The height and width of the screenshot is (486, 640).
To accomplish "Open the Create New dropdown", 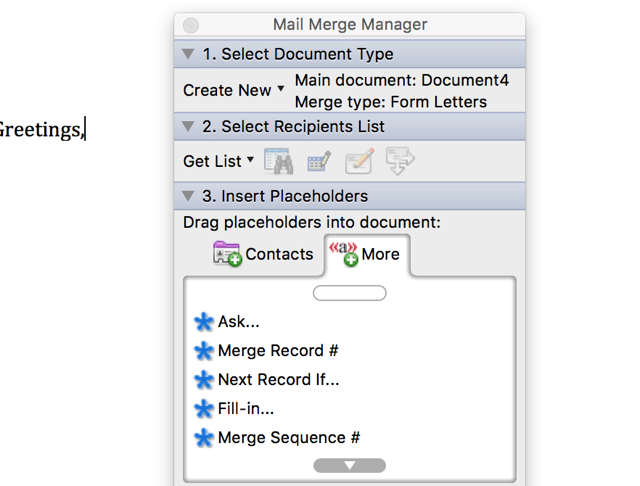I will pos(233,90).
